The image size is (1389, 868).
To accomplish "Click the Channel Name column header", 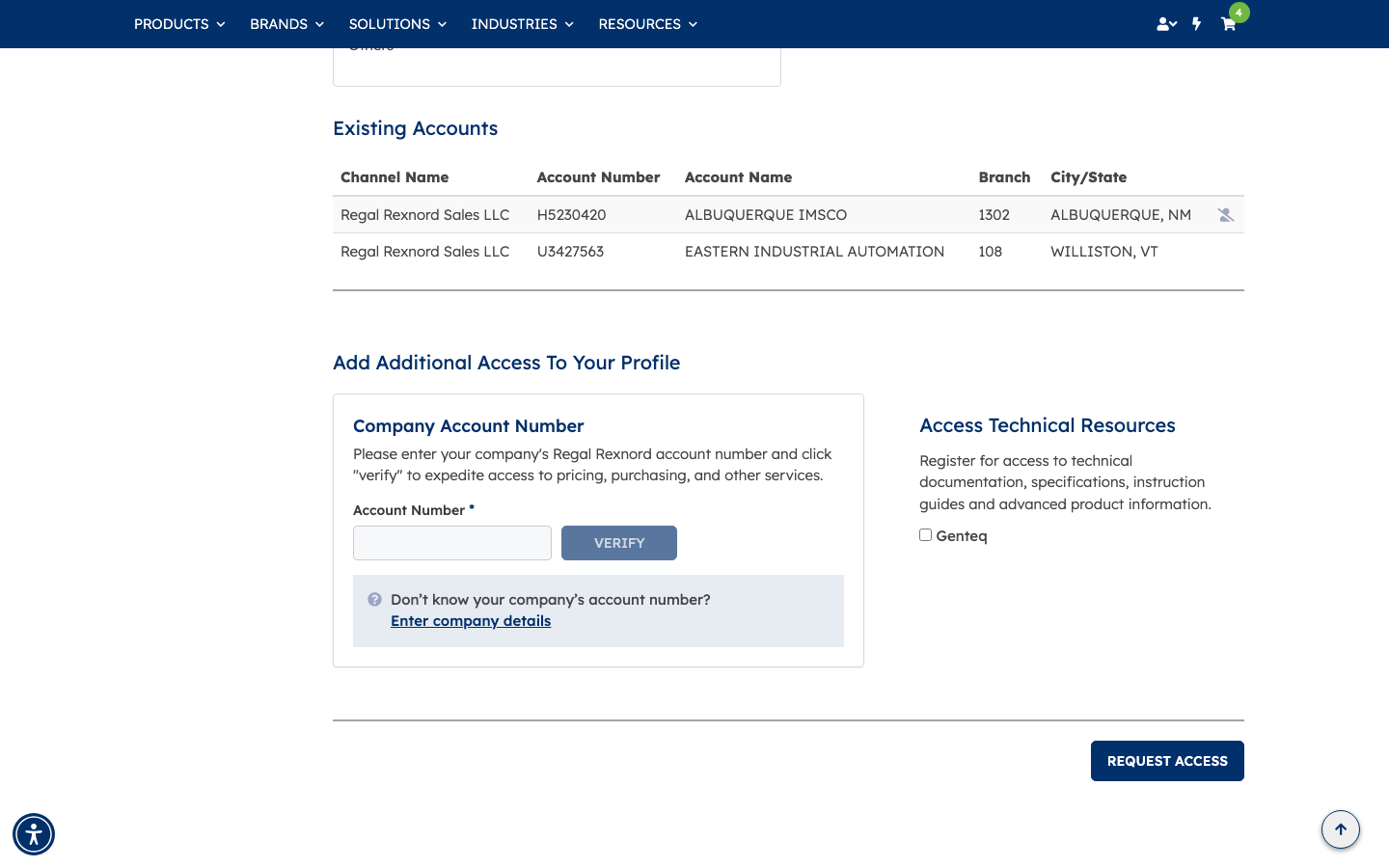I will click(x=395, y=177).
